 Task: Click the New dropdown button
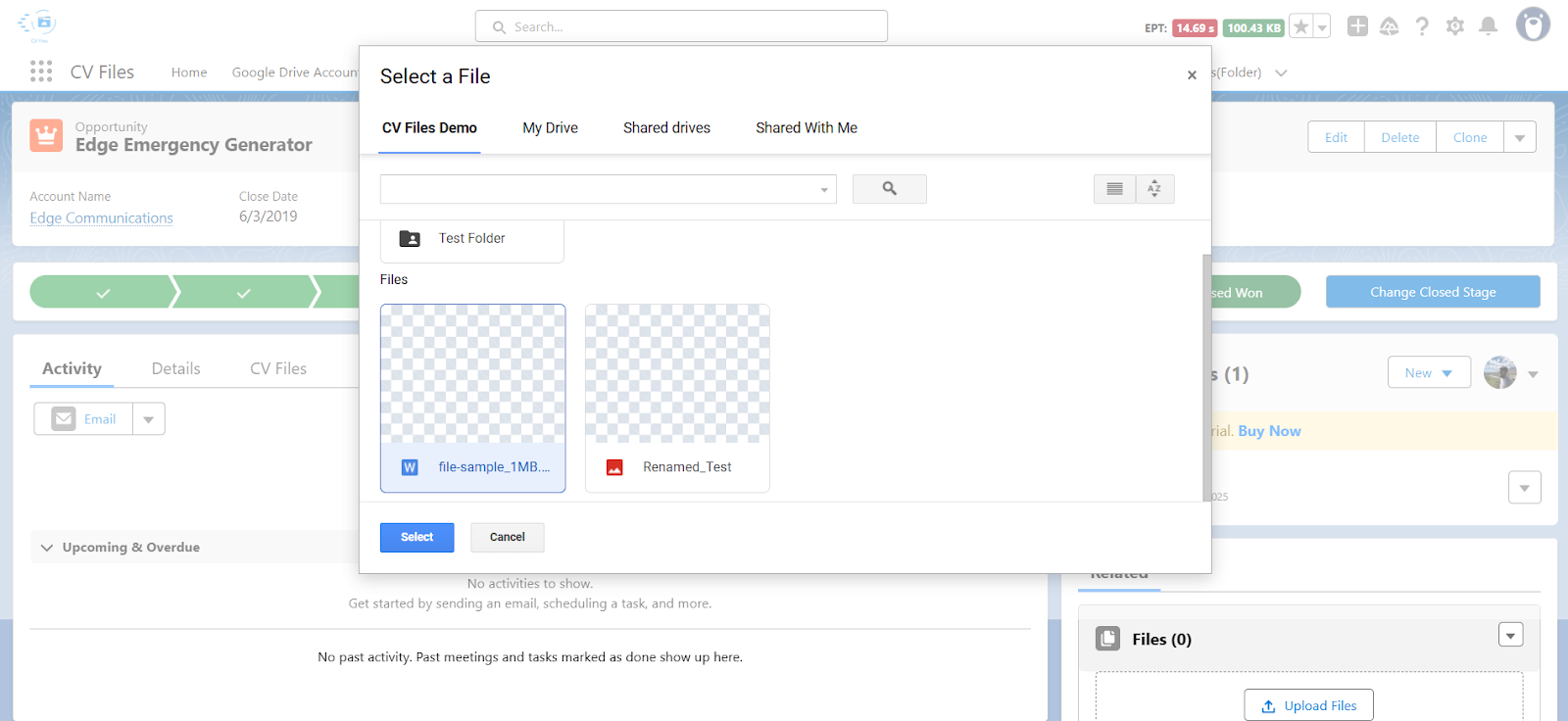(x=1429, y=372)
